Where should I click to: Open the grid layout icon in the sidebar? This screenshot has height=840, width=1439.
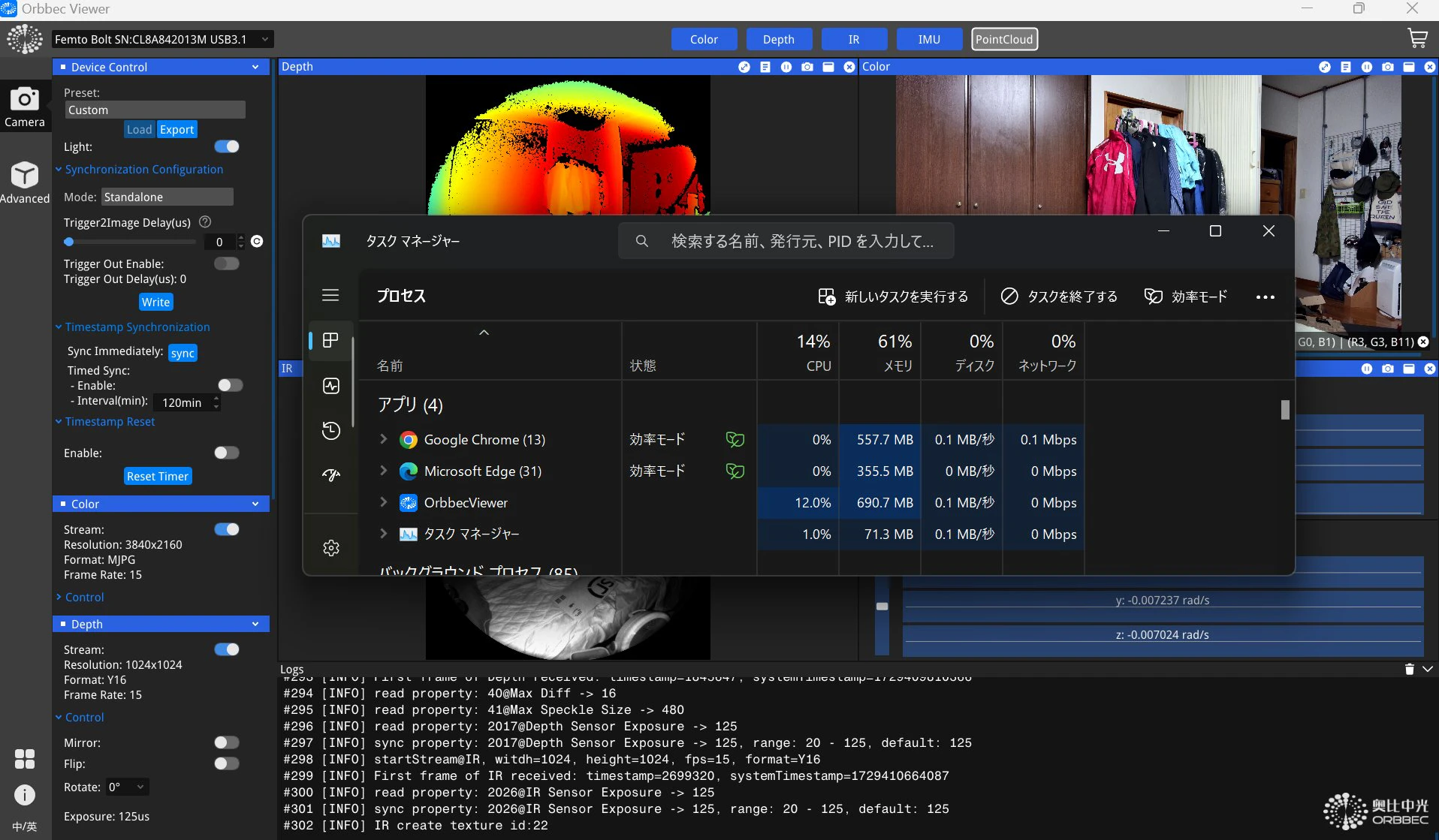25,759
